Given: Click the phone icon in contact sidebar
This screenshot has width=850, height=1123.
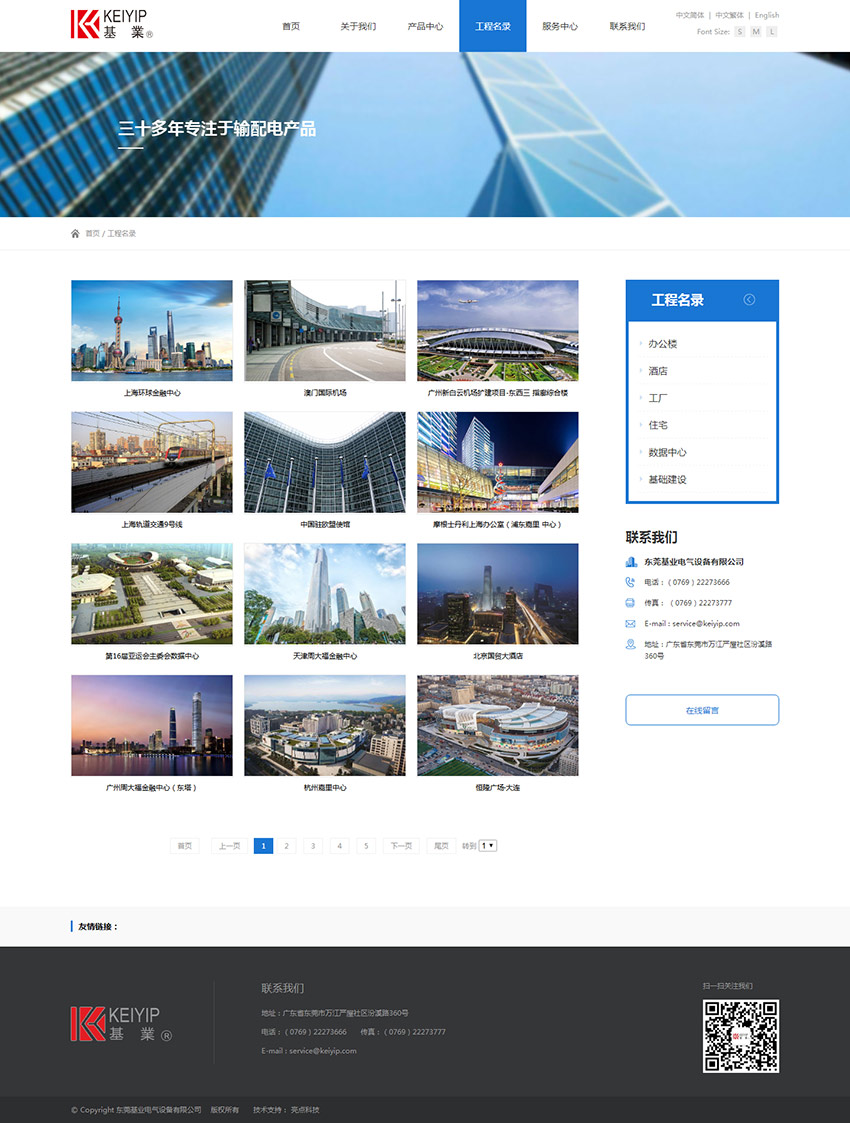Looking at the screenshot, I should pos(630,582).
